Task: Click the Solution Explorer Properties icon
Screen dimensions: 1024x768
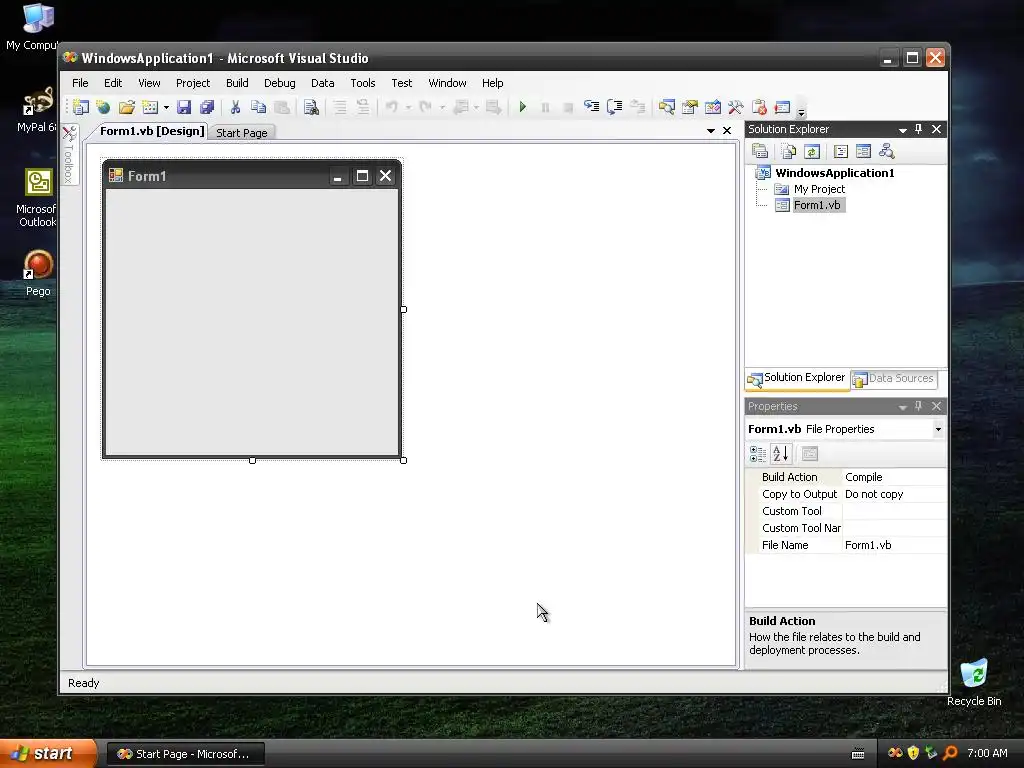Action: click(760, 152)
